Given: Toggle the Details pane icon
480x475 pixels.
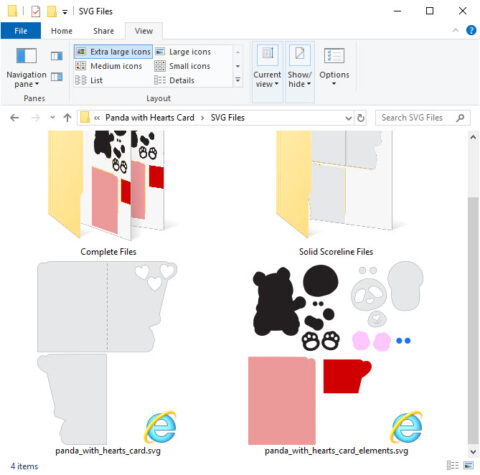Looking at the screenshot, I should pos(57,77).
